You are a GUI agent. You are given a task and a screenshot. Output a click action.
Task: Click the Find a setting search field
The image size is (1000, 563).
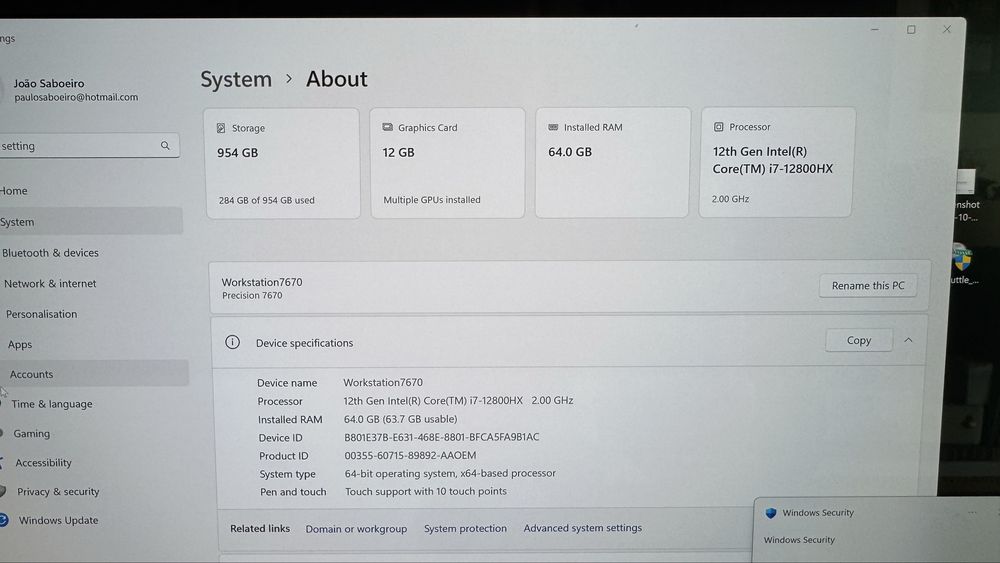tap(88, 145)
